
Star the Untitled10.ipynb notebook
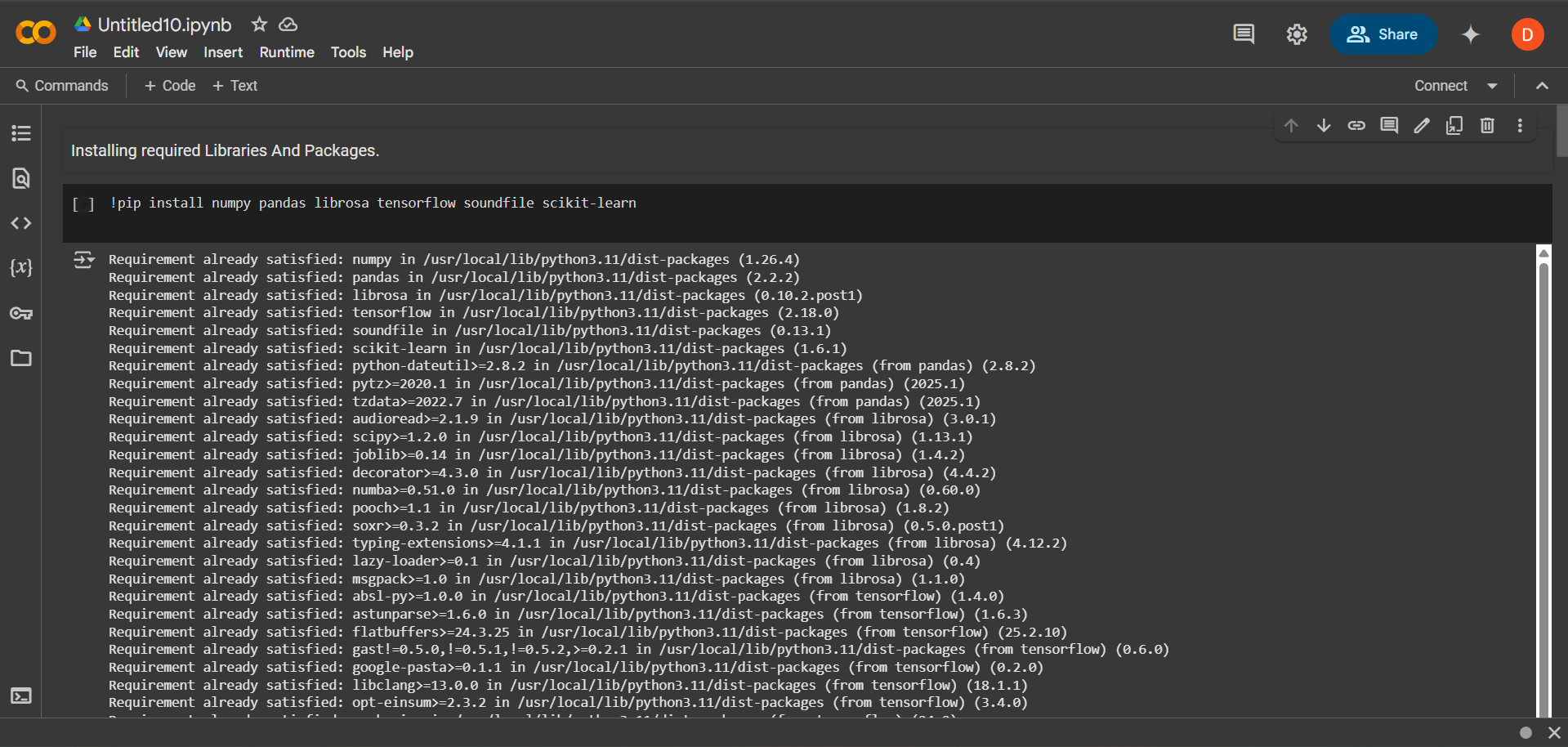pos(259,25)
